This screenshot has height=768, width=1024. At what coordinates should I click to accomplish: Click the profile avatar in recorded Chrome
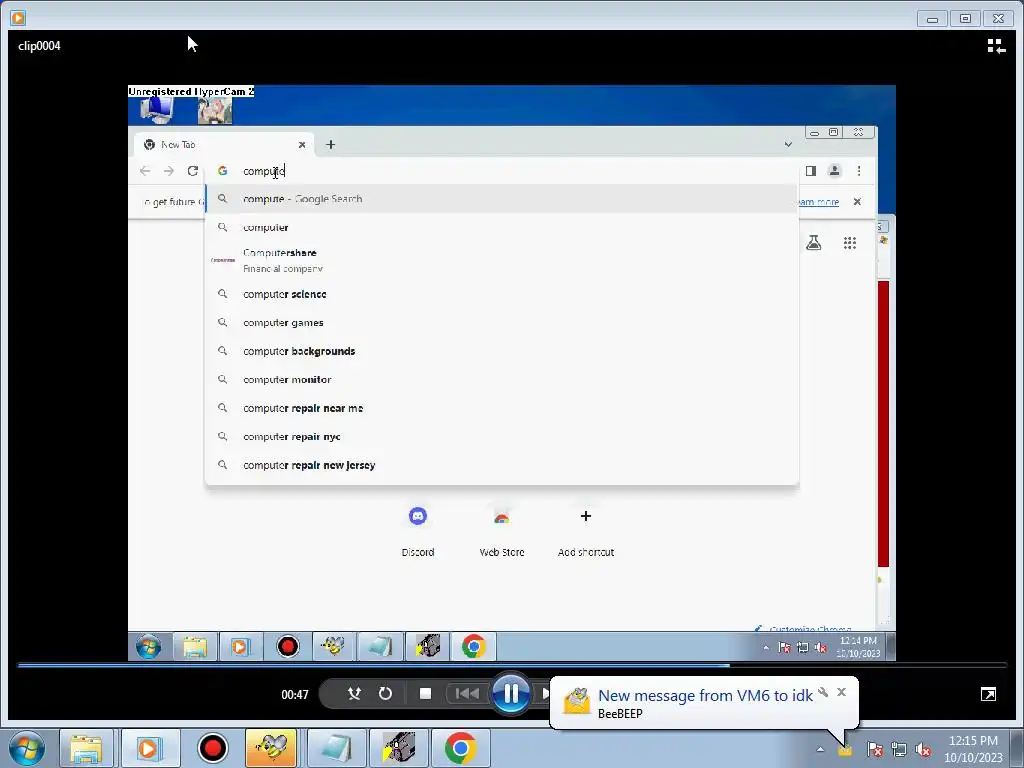834,171
